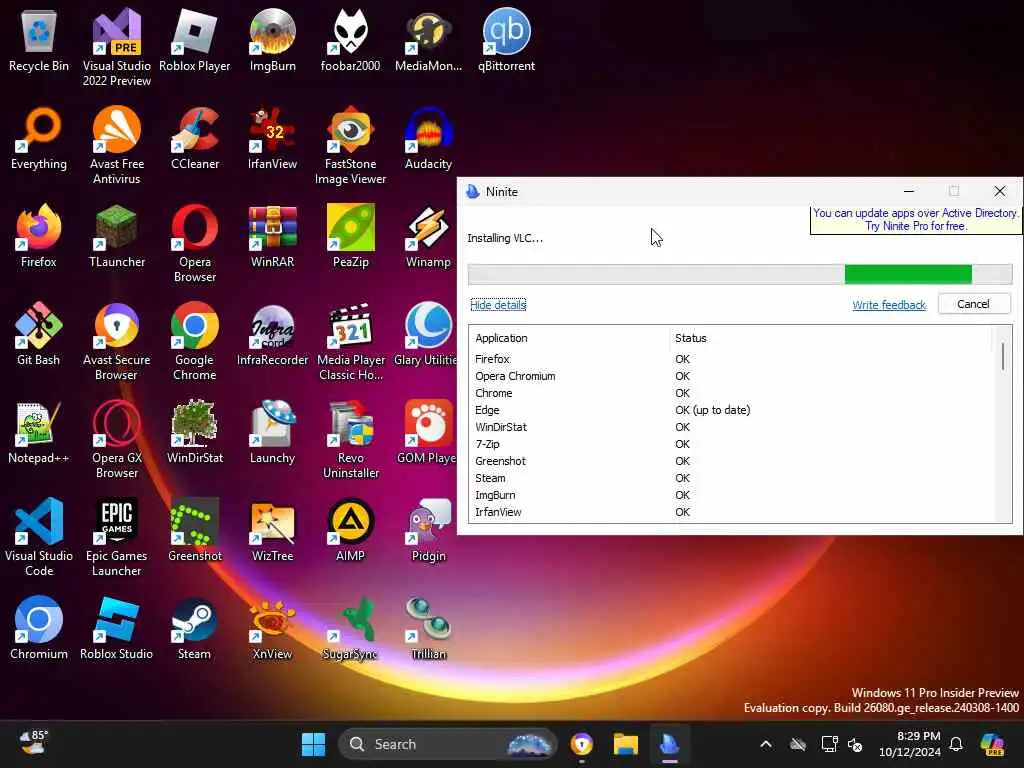Screen dimensions: 1024x768
Task: Select the WizTree desktop icon
Action: click(x=272, y=530)
